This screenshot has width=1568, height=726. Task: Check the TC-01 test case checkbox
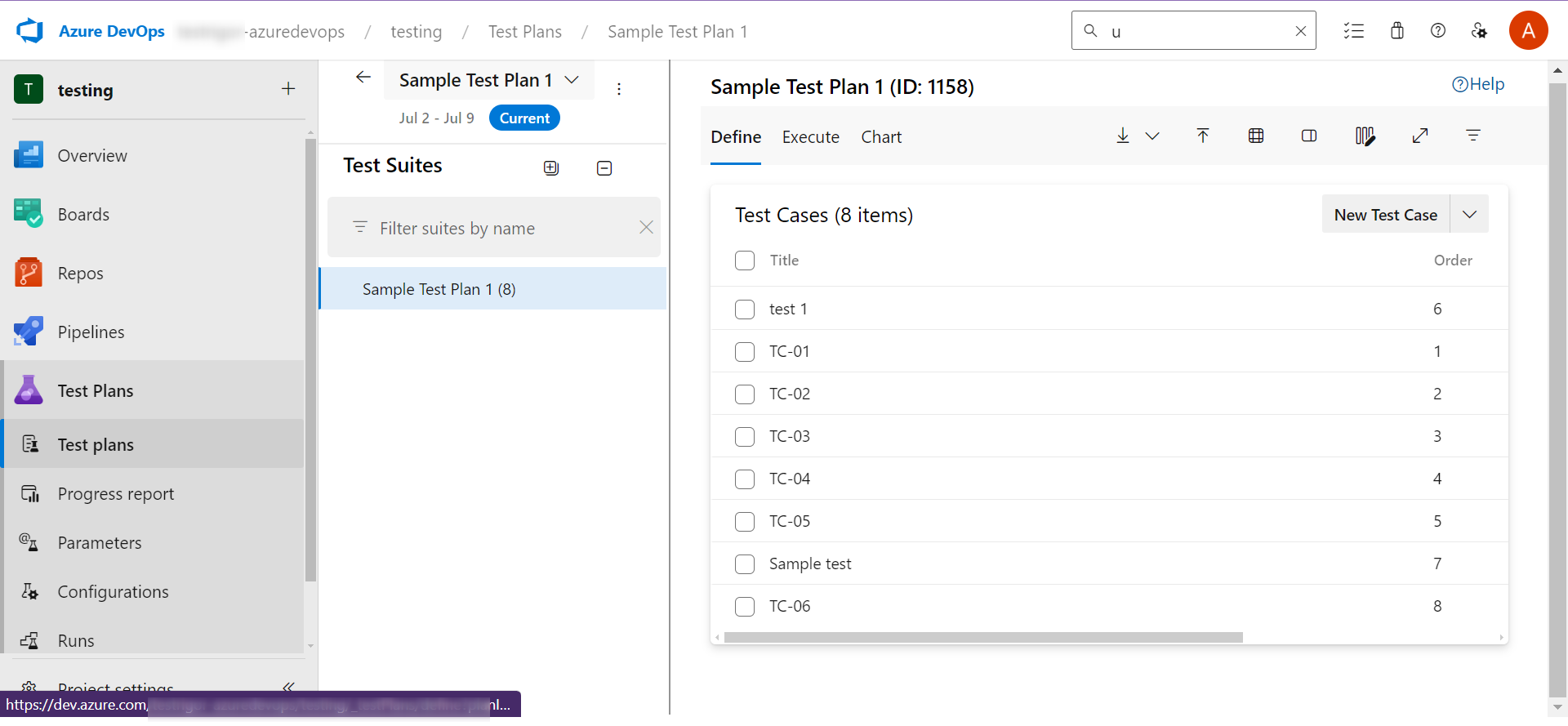tap(745, 352)
